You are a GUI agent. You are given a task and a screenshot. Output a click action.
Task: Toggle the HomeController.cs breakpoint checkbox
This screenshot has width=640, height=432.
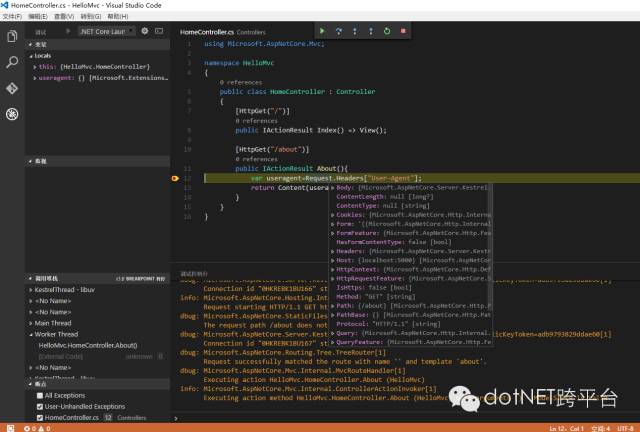click(40, 418)
